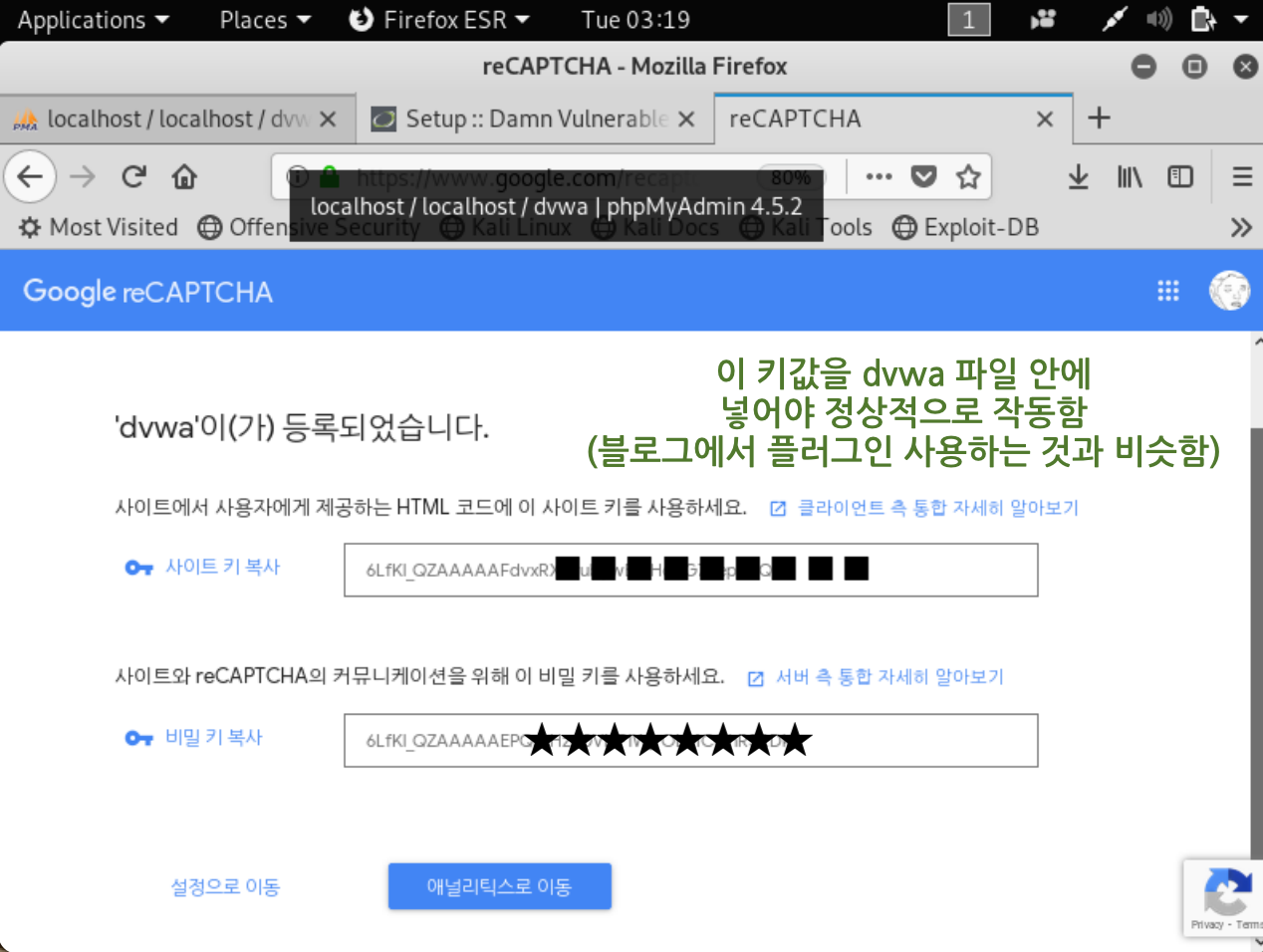The width and height of the screenshot is (1263, 952).
Task: Expand the system menu arrow in top panel
Action: pos(1241,19)
